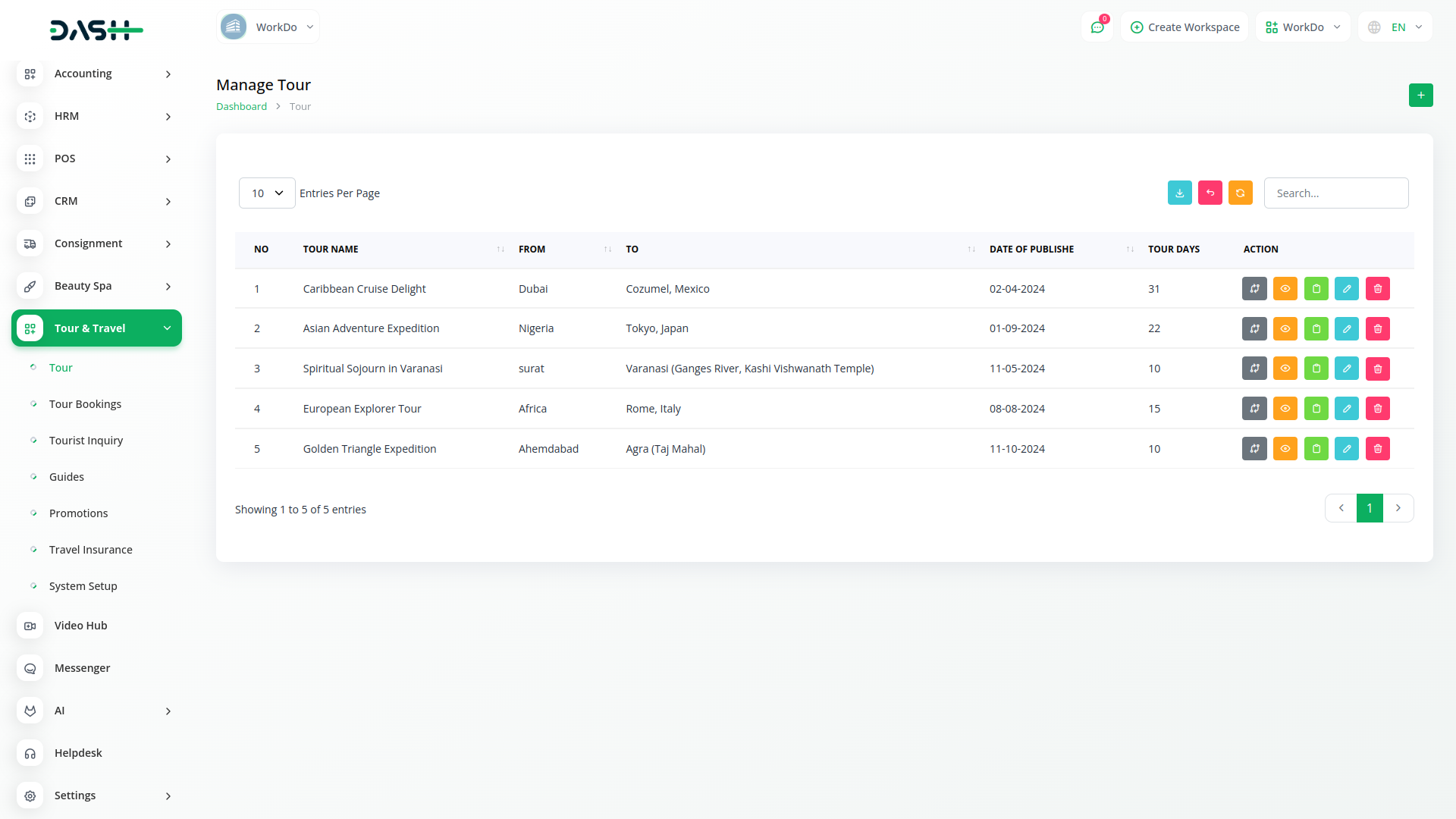Edit the Asian Adventure Expedition tour
Screen dimensions: 1456x819
tap(1346, 329)
